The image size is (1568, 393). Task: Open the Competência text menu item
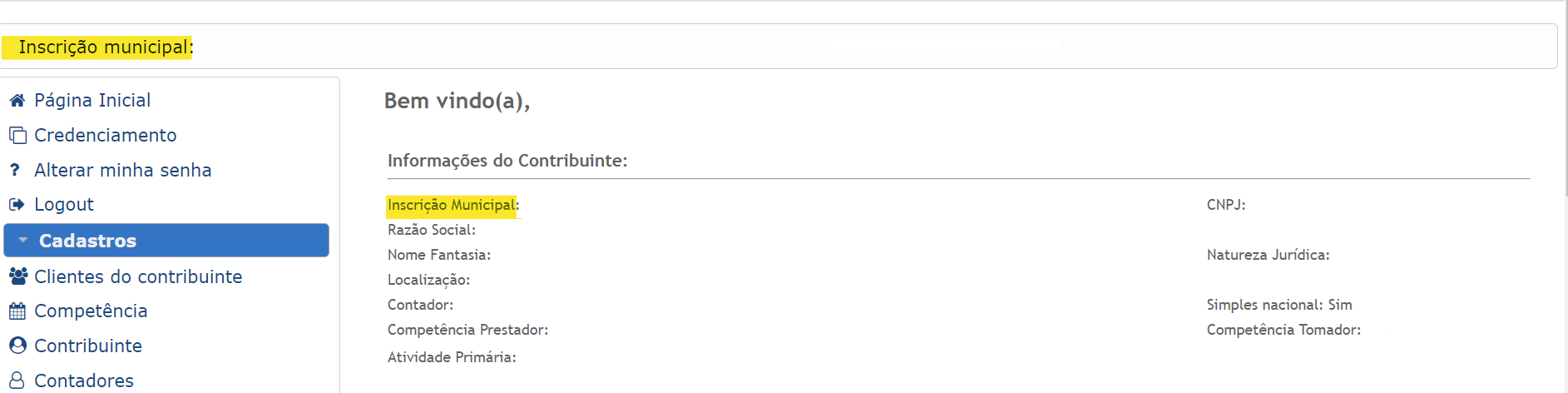pyautogui.click(x=91, y=311)
